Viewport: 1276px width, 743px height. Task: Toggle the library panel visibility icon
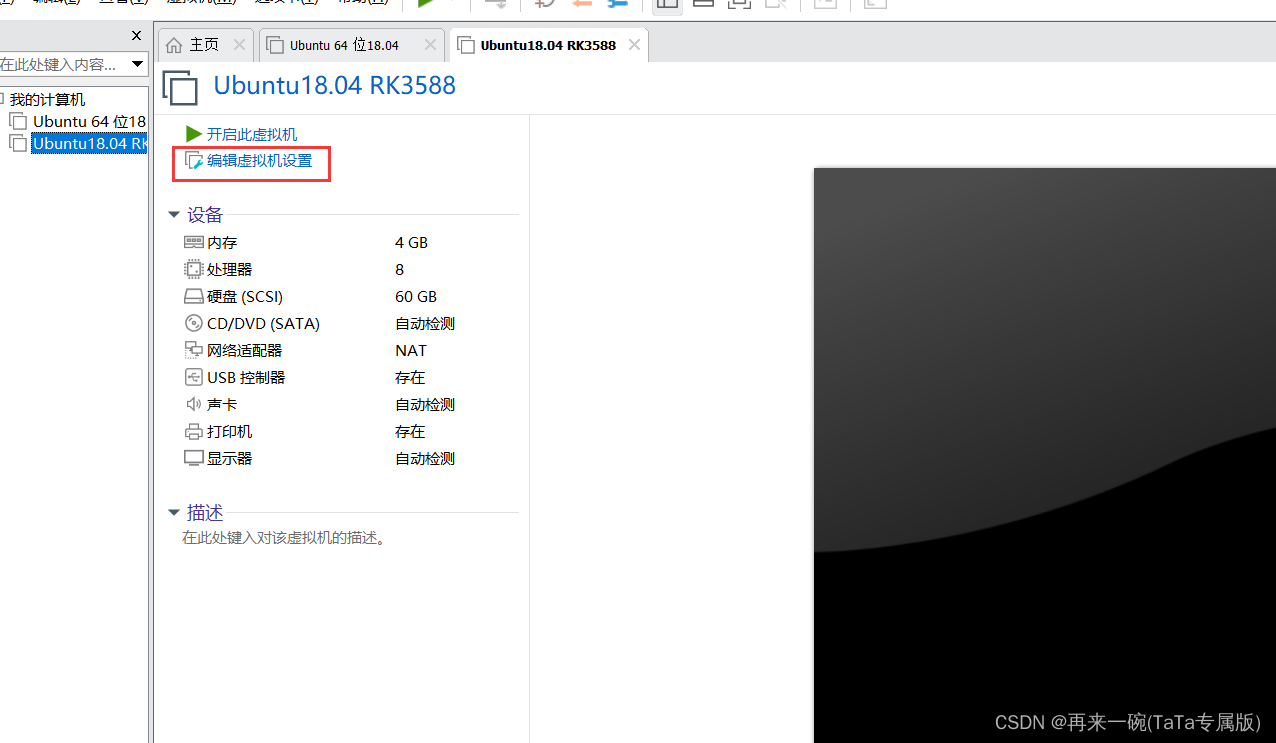[667, 5]
